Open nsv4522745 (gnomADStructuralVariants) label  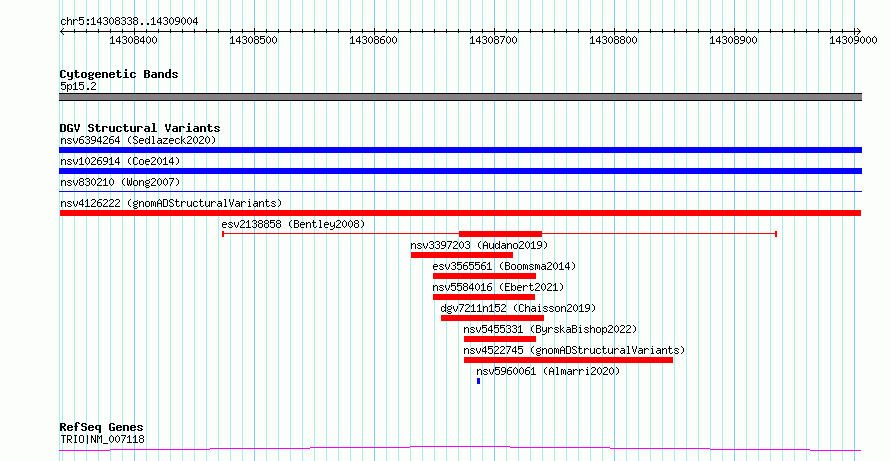coord(574,350)
